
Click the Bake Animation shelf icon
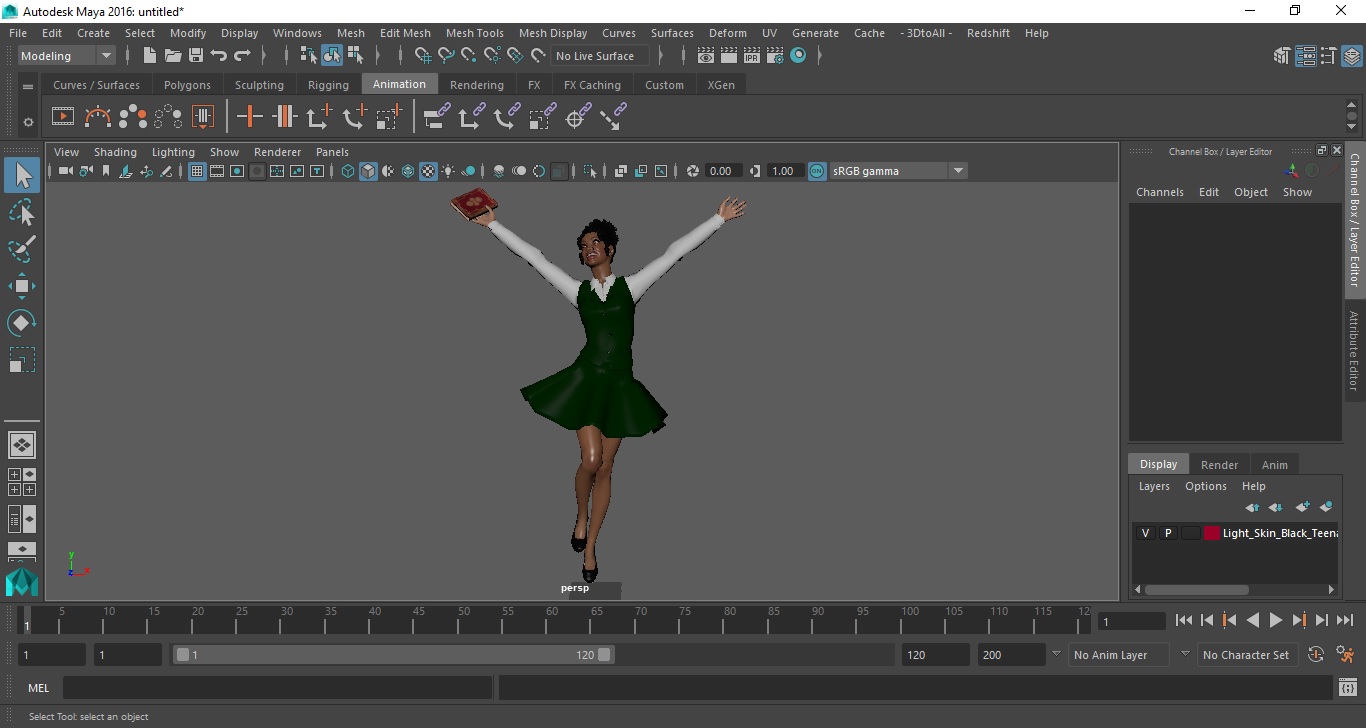203,117
